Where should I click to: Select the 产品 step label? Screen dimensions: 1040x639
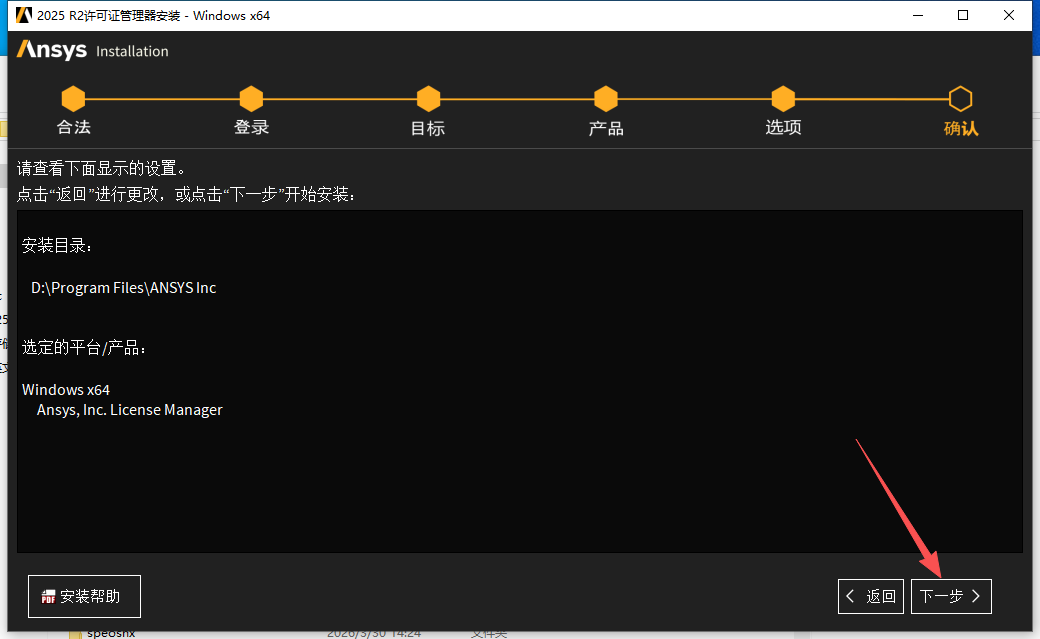coord(605,128)
